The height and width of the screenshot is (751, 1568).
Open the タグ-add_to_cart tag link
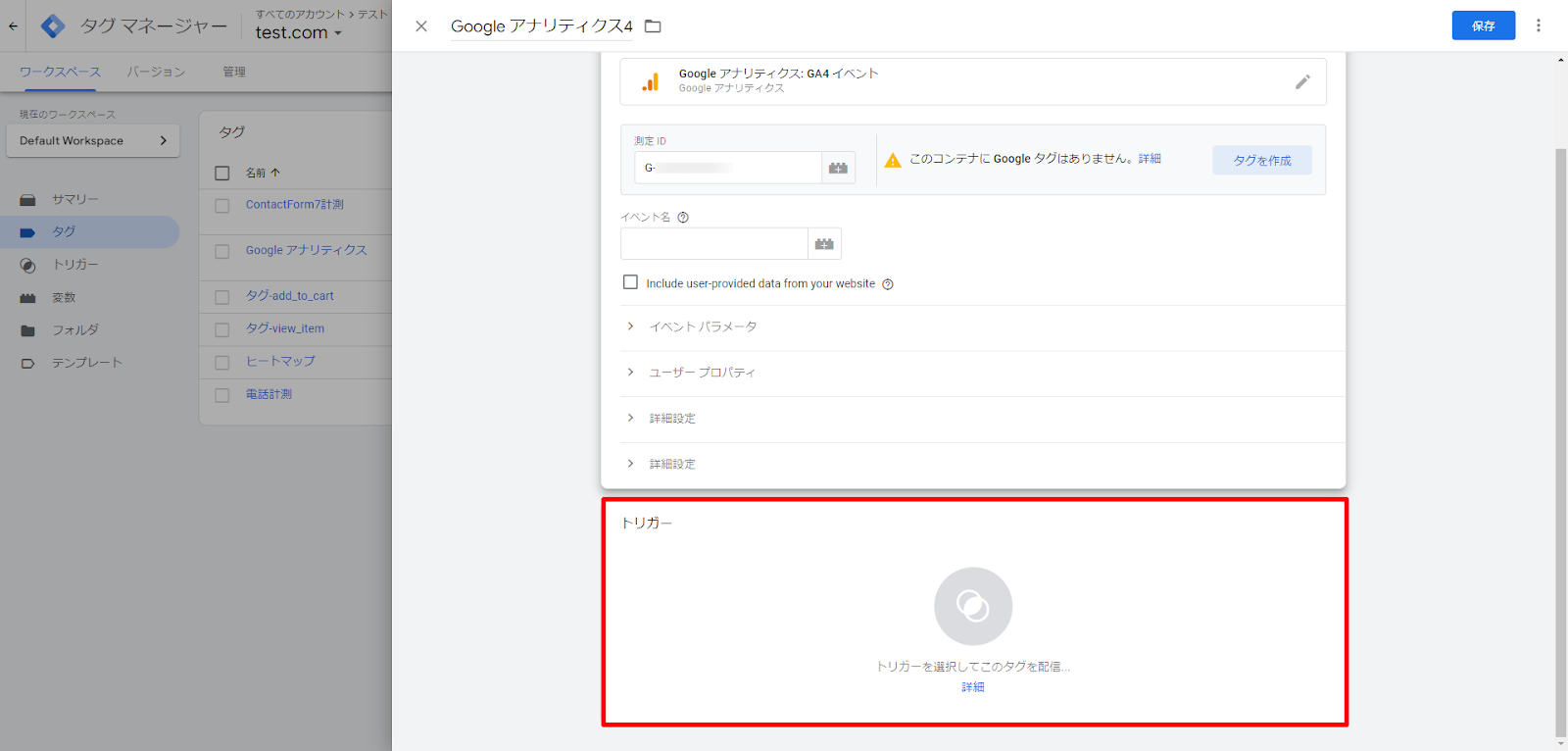pos(290,296)
